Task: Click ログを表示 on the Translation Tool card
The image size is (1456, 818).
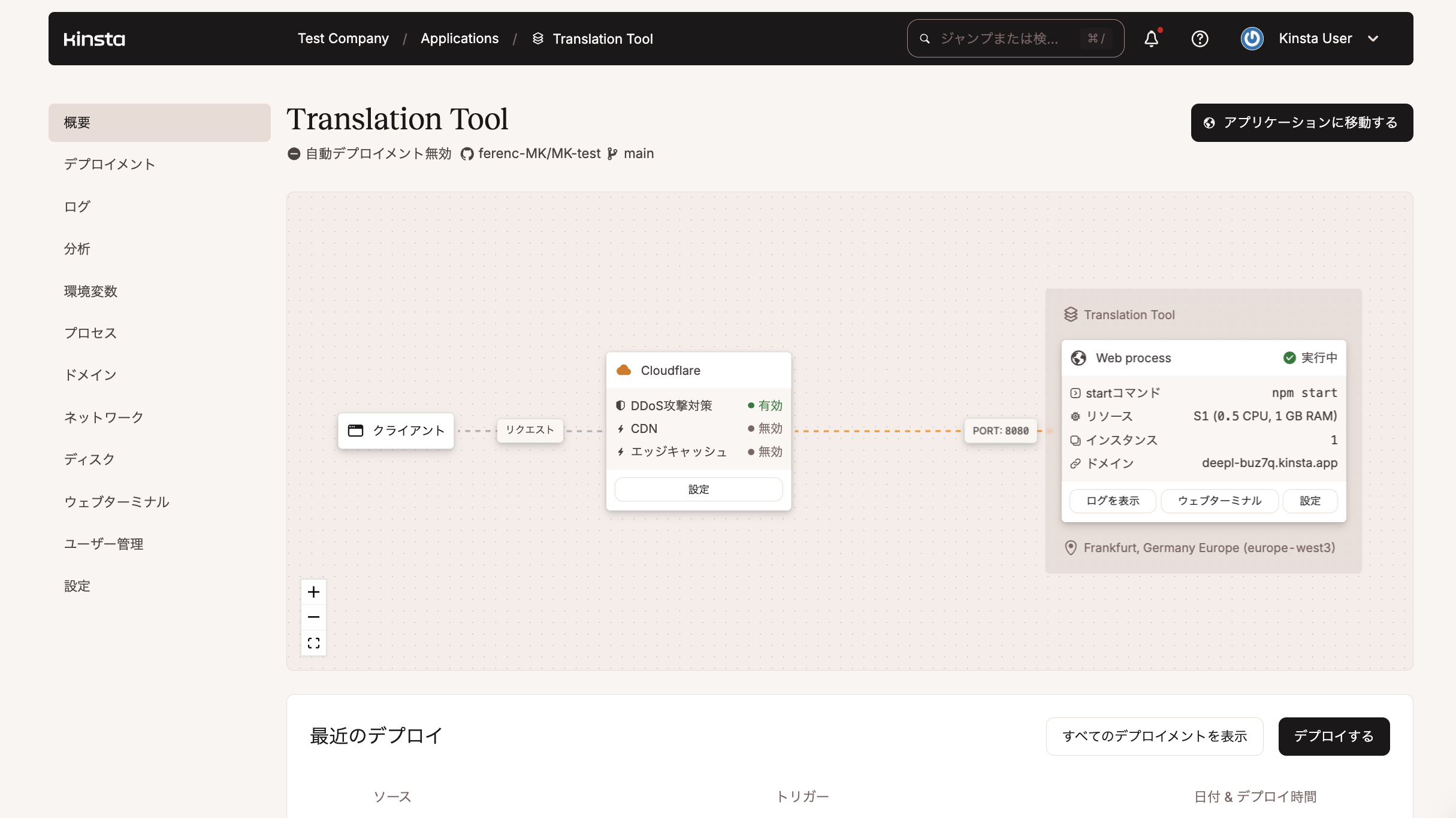Action: (1111, 501)
